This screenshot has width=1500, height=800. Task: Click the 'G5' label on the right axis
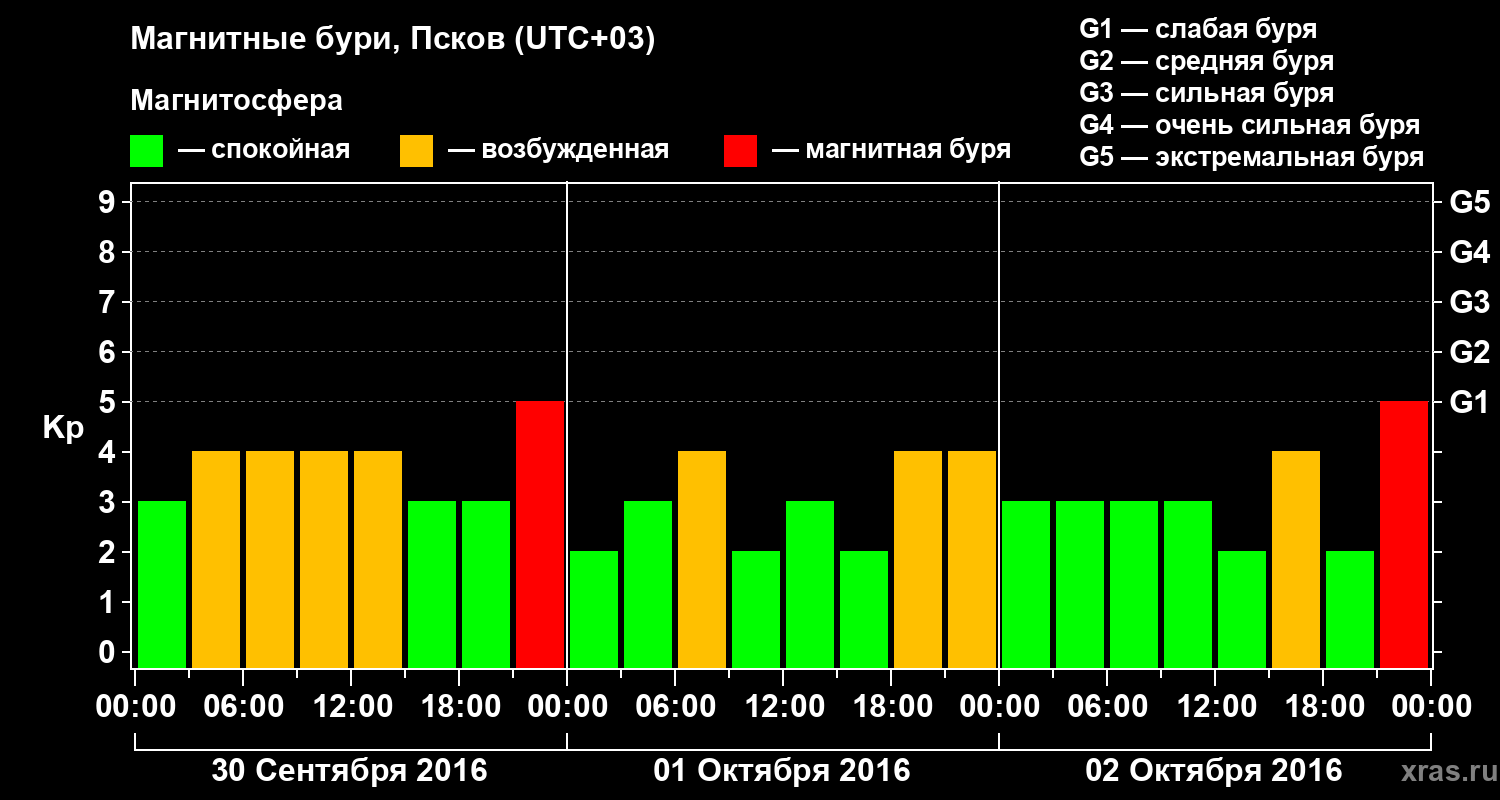[x=1469, y=203]
